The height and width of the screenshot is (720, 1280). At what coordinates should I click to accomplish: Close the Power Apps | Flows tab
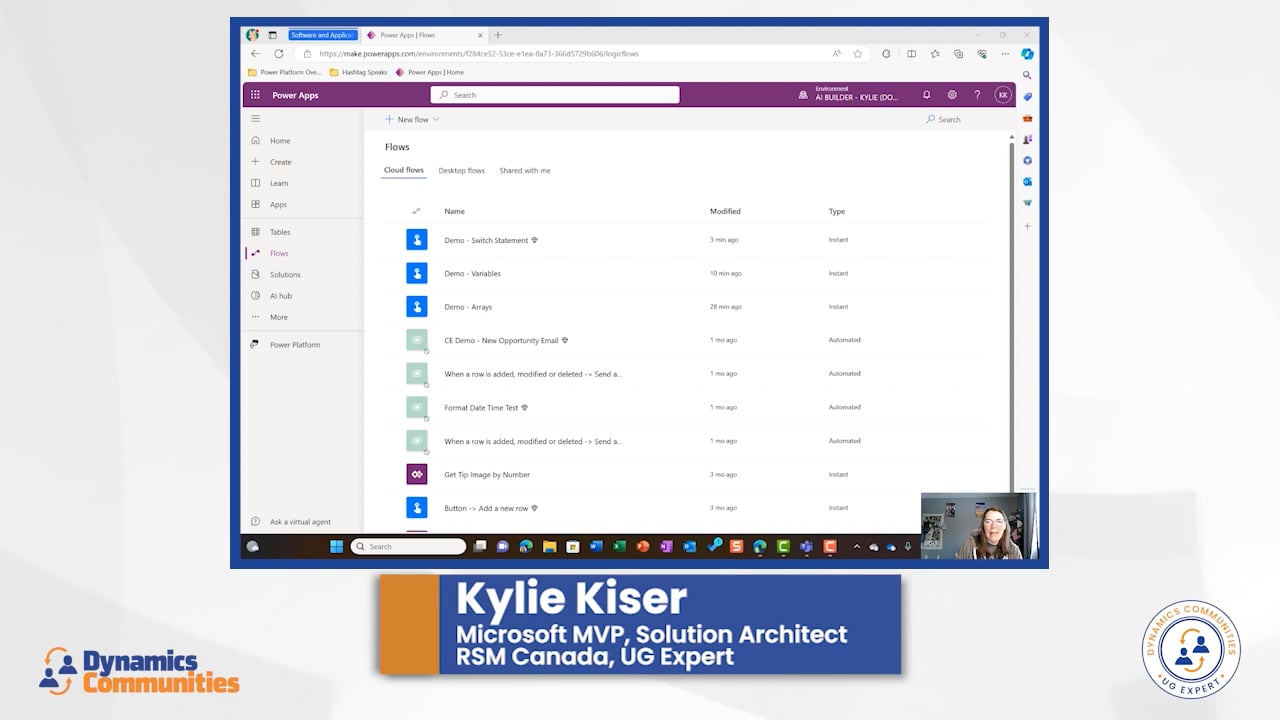481,35
